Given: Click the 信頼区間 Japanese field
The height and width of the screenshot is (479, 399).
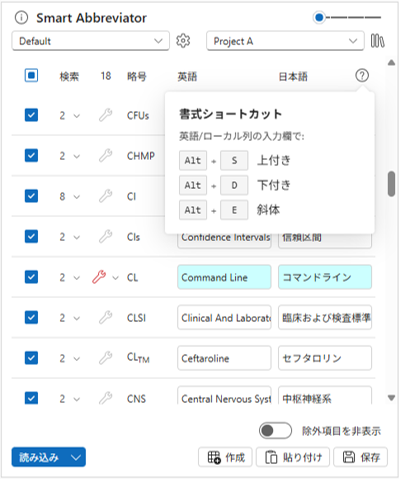Looking at the screenshot, I should tap(325, 240).
